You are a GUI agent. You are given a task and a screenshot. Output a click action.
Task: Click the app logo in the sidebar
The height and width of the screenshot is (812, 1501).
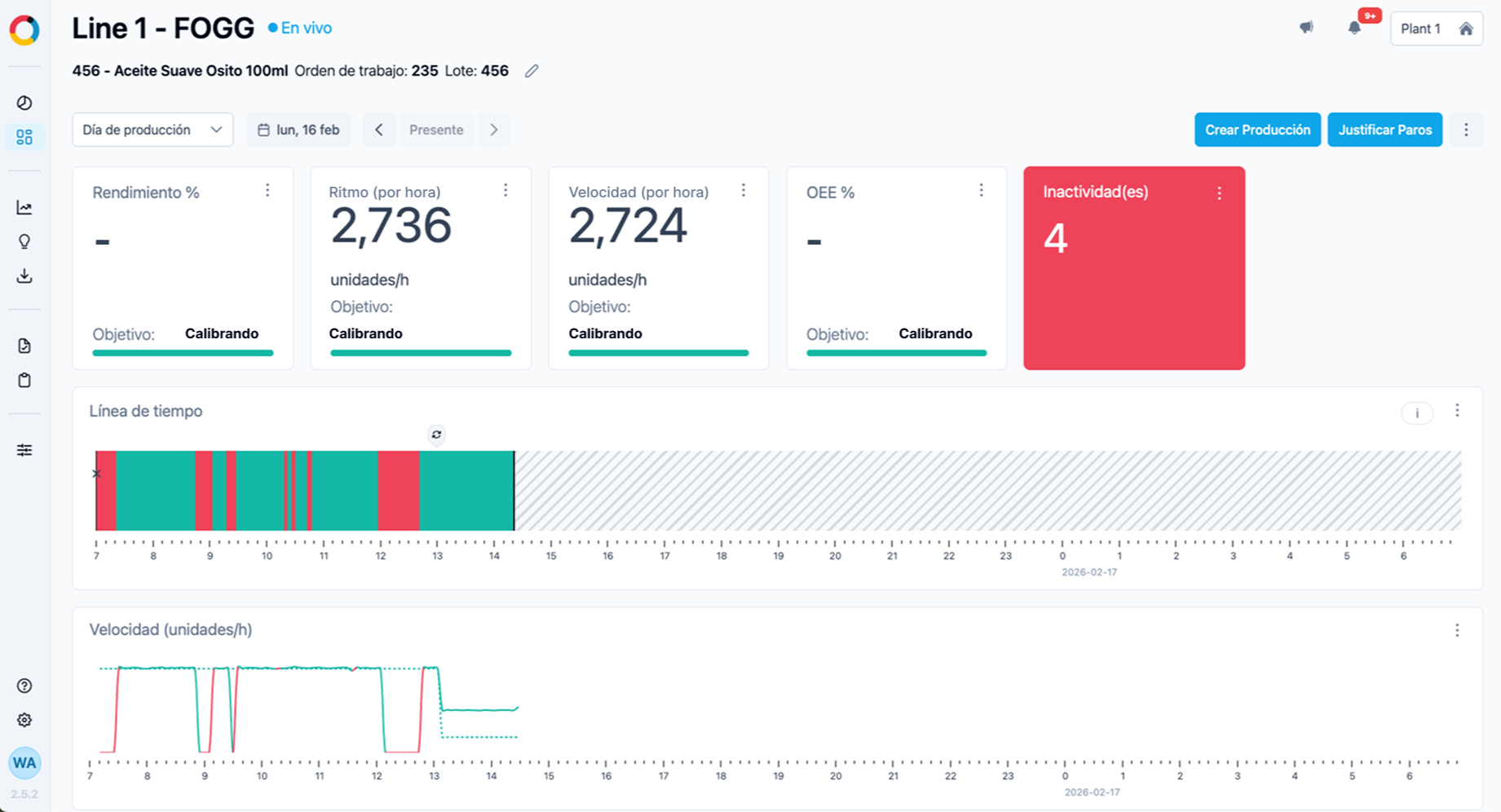[24, 30]
